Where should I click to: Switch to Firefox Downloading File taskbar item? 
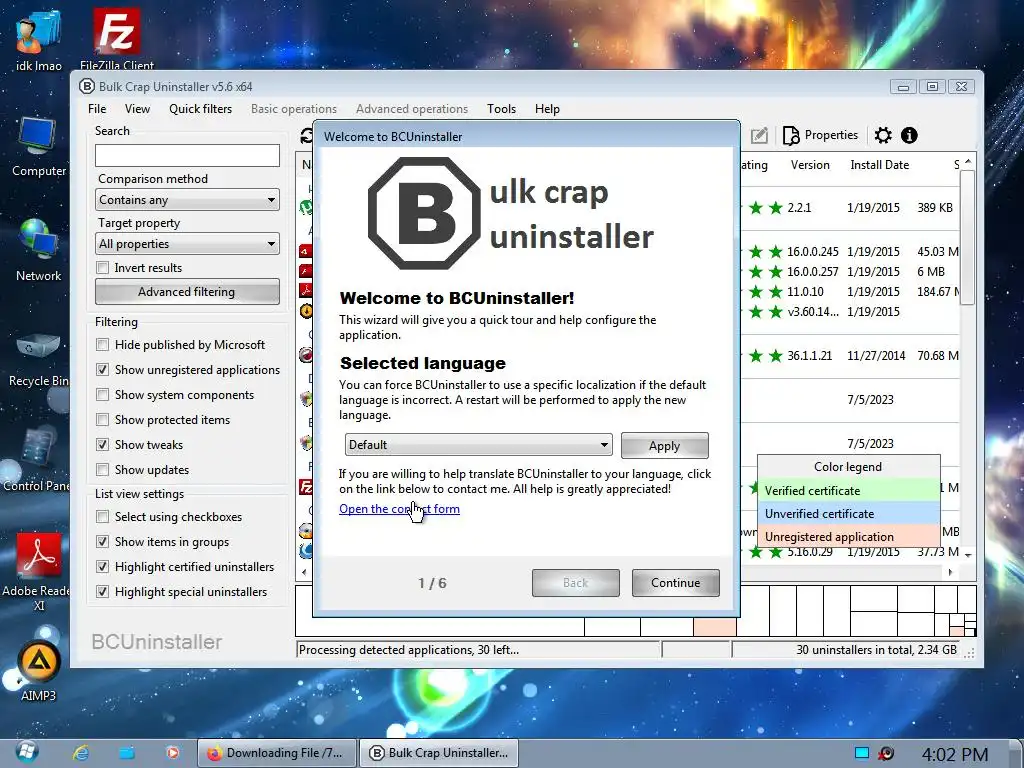point(278,753)
